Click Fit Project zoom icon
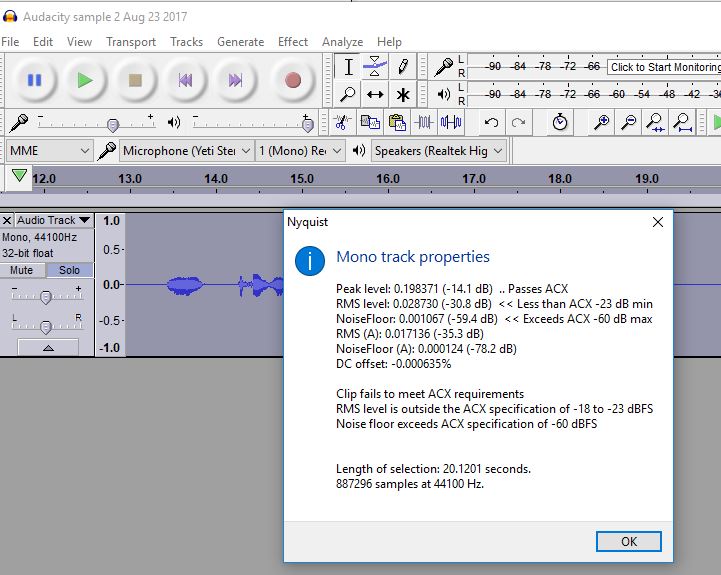 pos(683,122)
